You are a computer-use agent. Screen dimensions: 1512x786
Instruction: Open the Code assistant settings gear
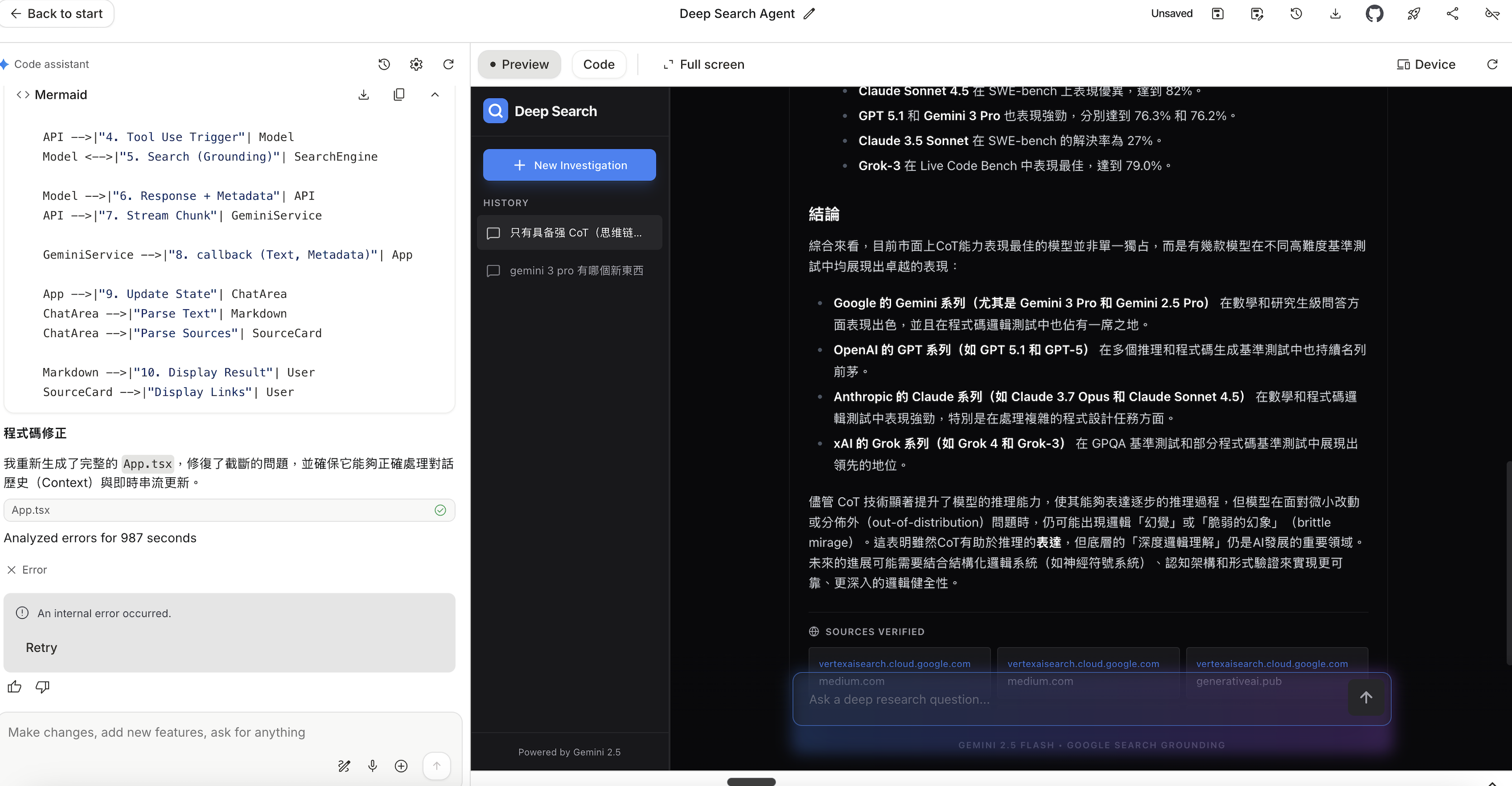416,64
